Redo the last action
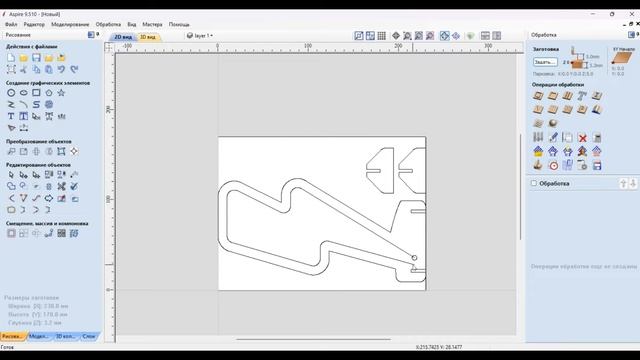640x360 pixels. [x=74, y=69]
